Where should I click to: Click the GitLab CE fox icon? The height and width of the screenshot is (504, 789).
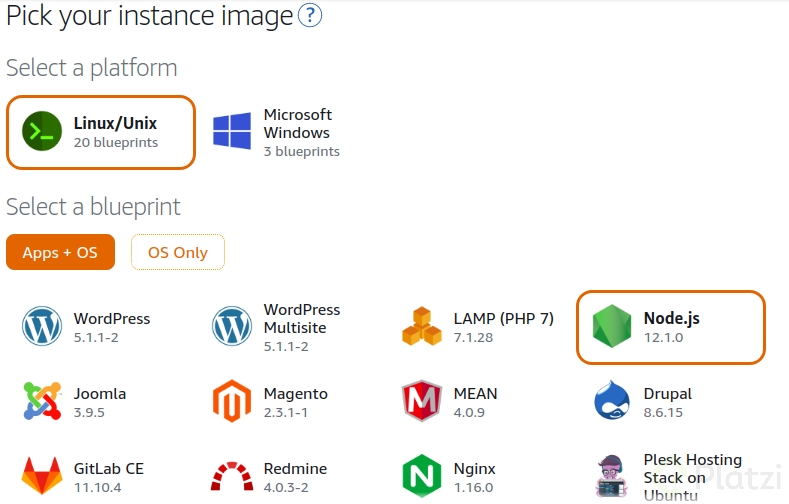click(x=42, y=475)
